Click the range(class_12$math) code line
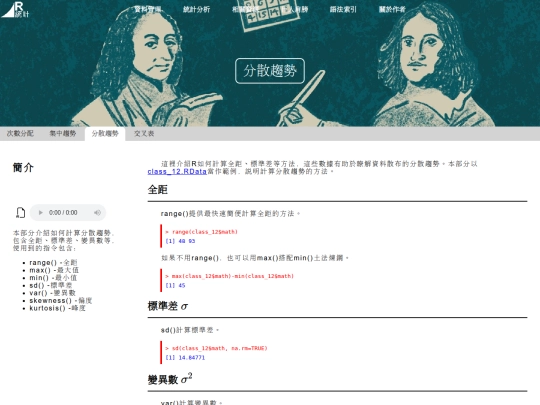The height and width of the screenshot is (405, 540). pos(201,232)
